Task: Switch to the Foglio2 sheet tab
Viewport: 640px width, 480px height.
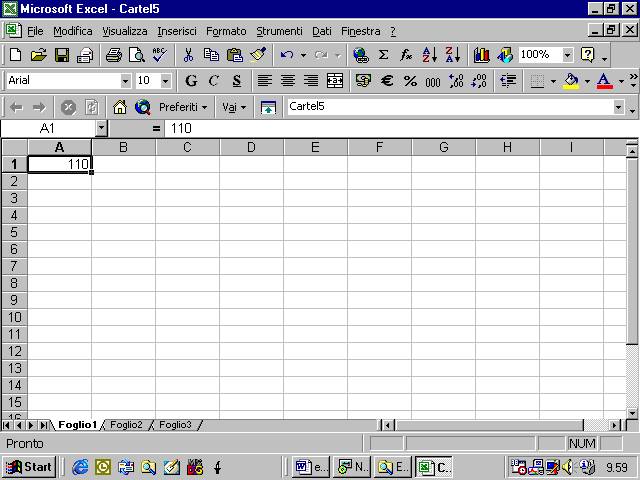Action: point(126,425)
